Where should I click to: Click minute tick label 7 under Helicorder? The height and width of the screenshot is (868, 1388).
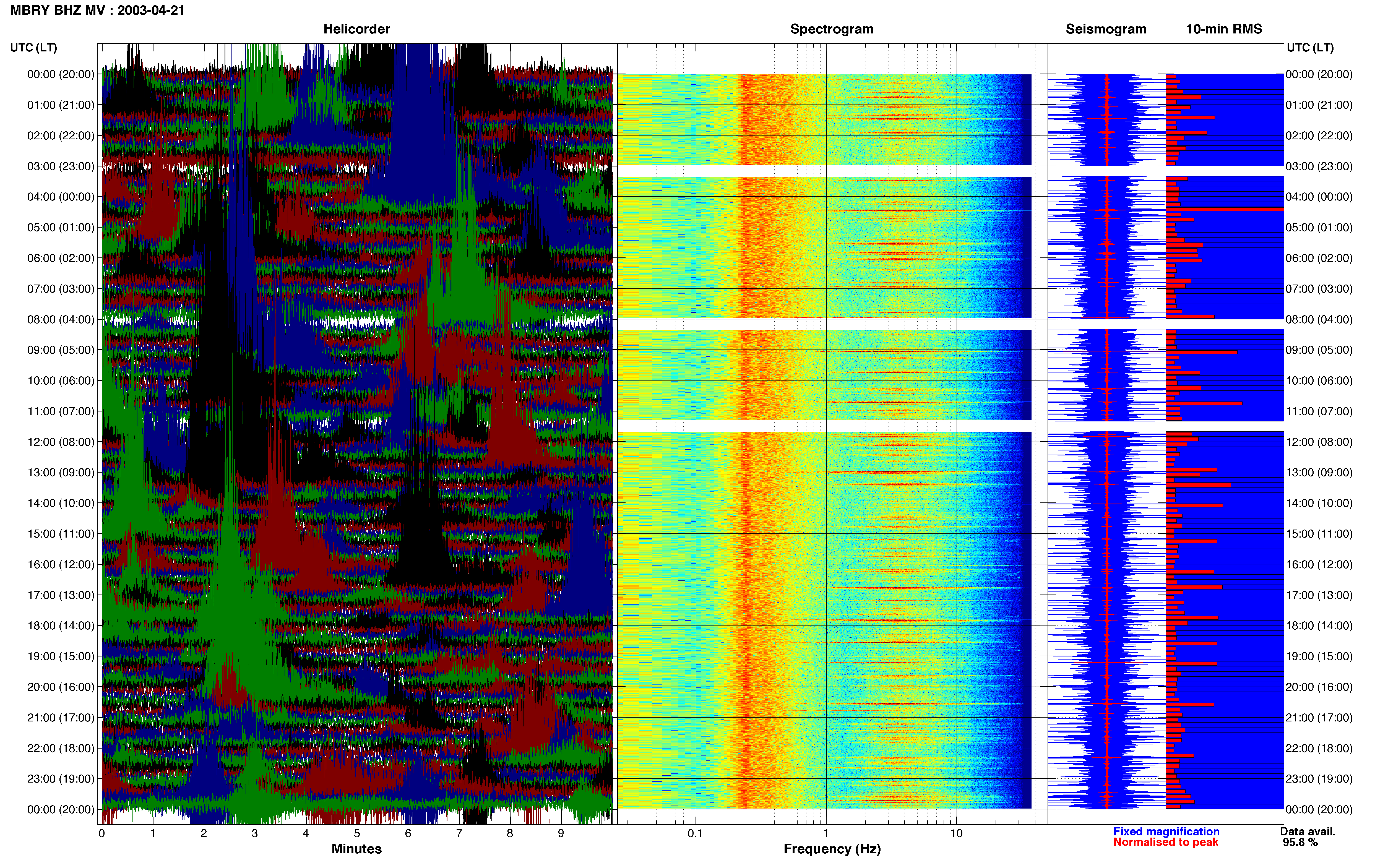(x=459, y=833)
